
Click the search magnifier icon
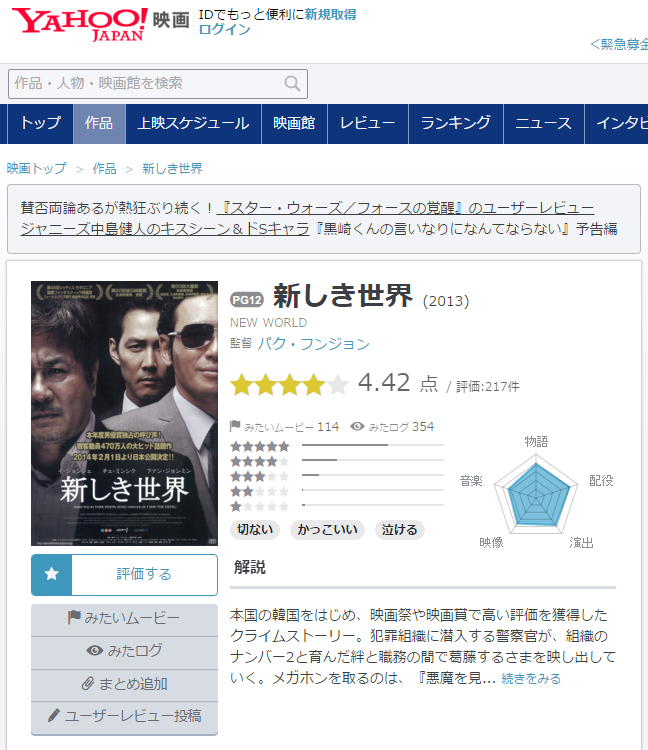(292, 84)
